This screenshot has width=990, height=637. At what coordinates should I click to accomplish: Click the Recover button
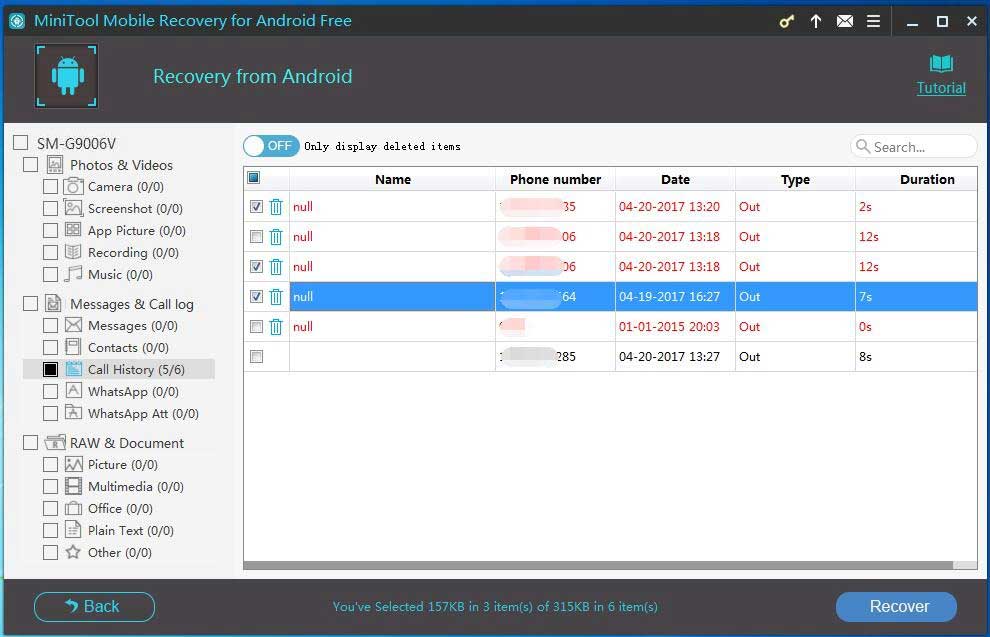(896, 606)
